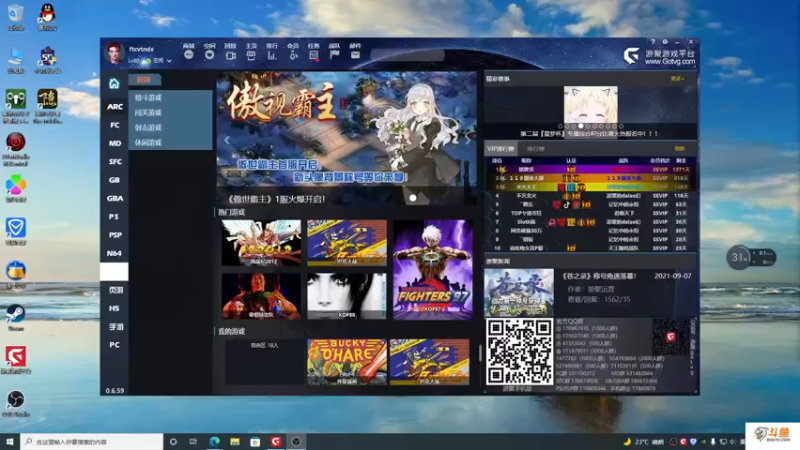
Task: Choose 格斗游戏 in the category list
Action: (x=148, y=97)
